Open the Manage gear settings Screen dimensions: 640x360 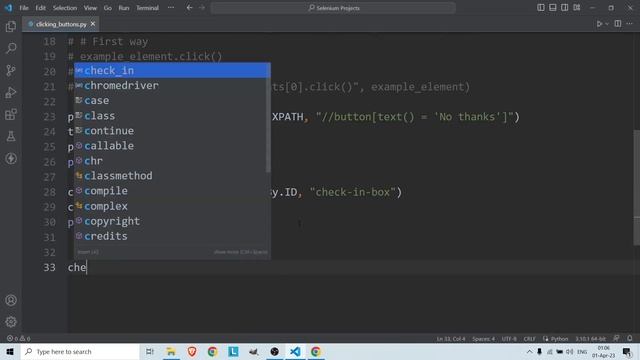click(11, 322)
